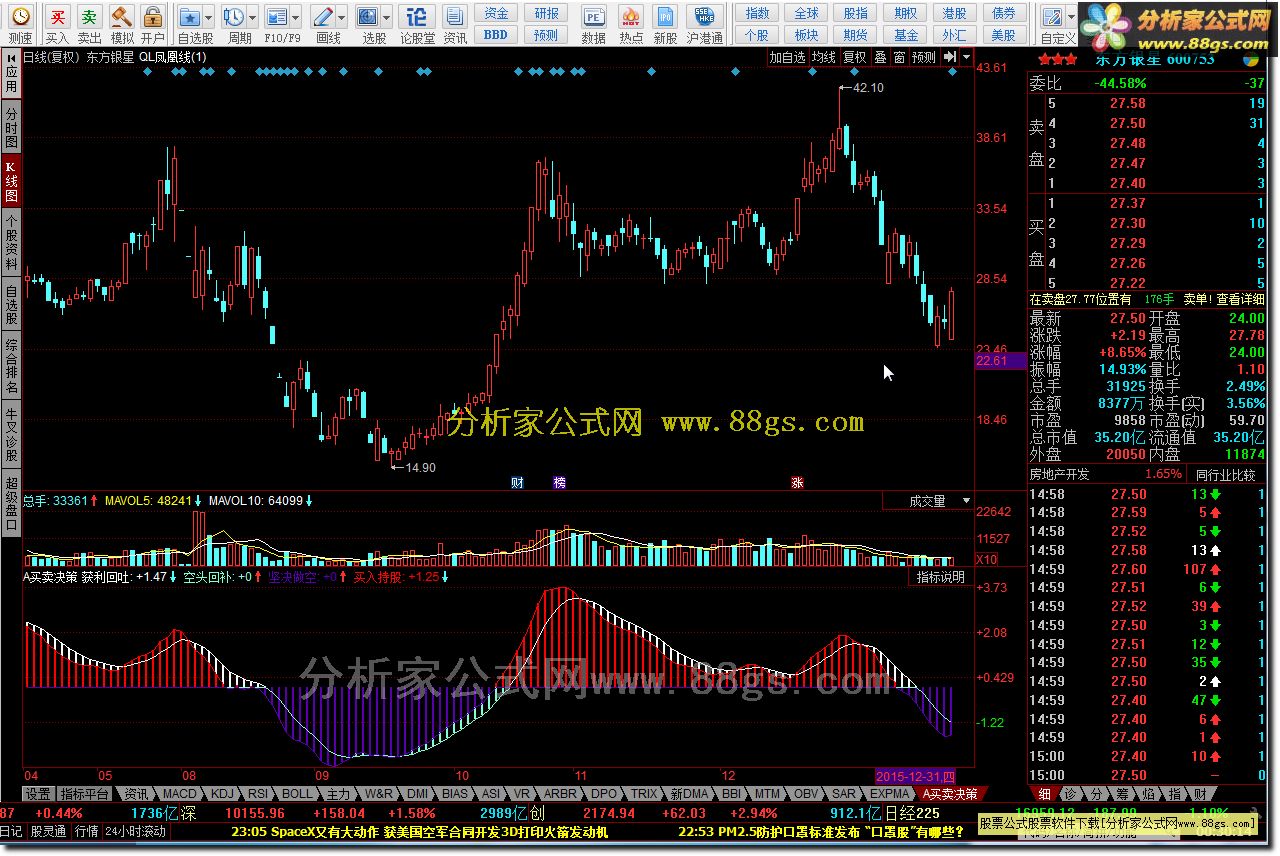Viewport: 1280px width, 856px height.
Task: Click the 研报 research report button
Action: click(x=546, y=13)
